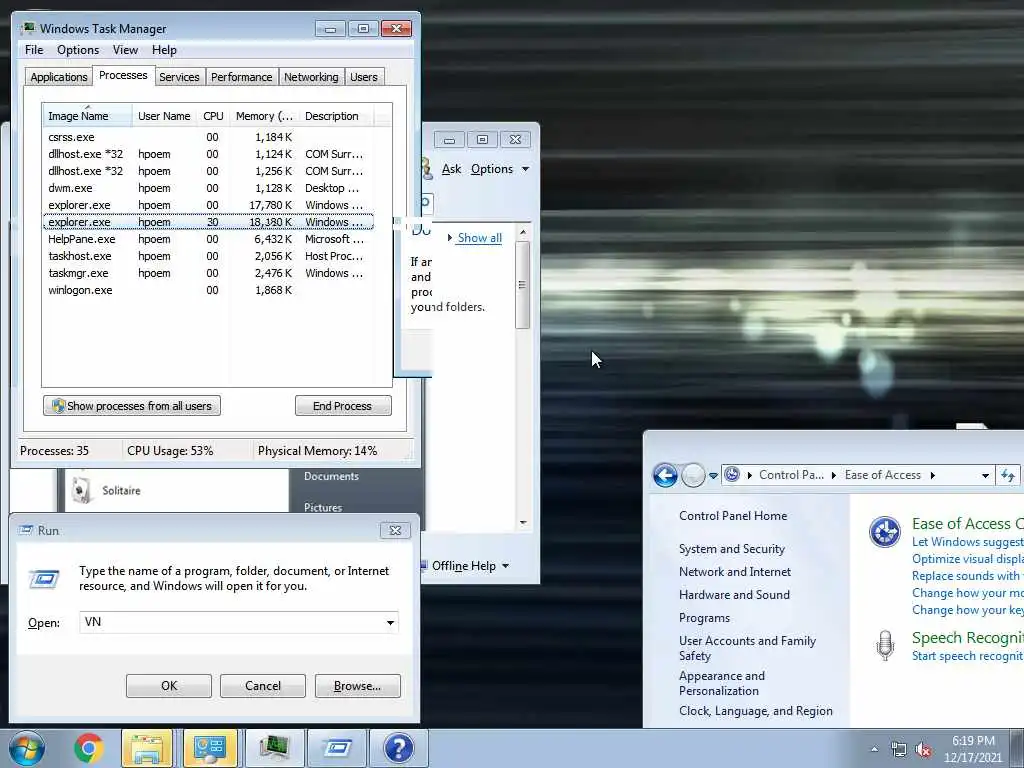Open Windows Help taskbar icon
The width and height of the screenshot is (1024, 768).
tap(399, 748)
